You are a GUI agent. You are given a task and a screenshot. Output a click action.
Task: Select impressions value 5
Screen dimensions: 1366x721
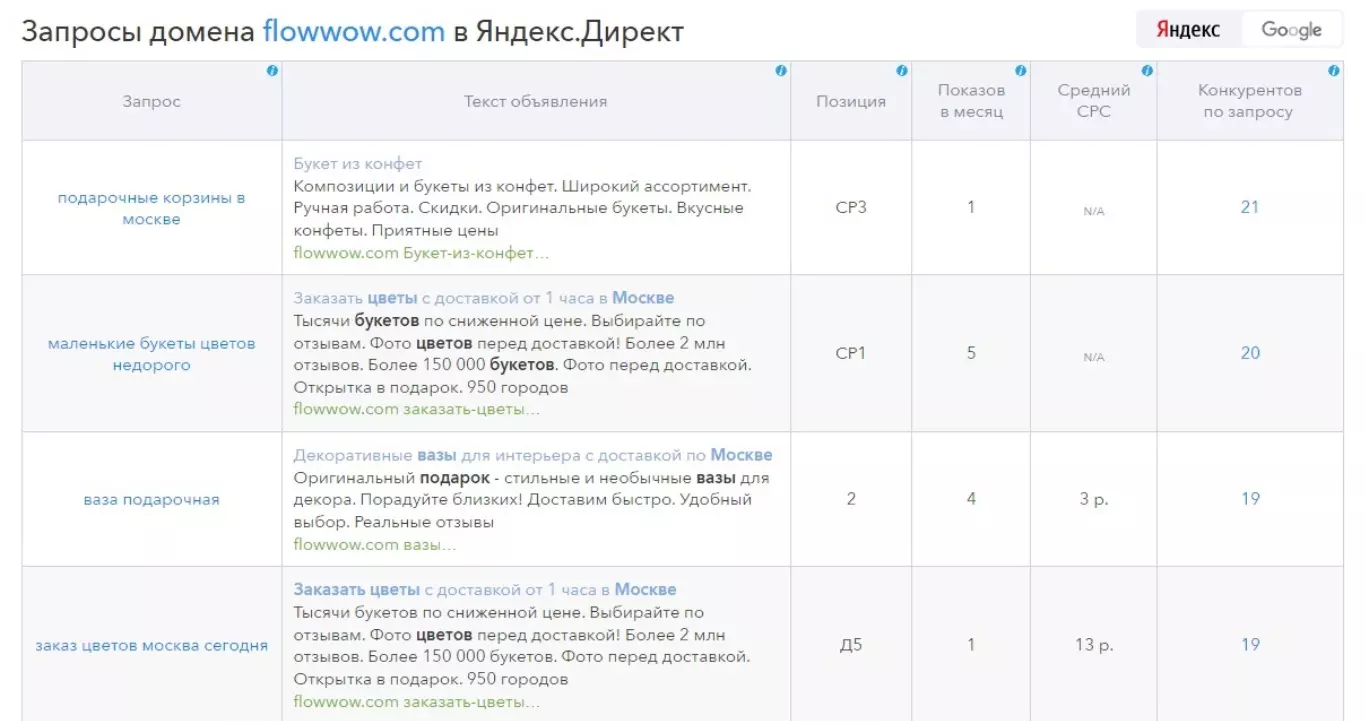tap(971, 353)
